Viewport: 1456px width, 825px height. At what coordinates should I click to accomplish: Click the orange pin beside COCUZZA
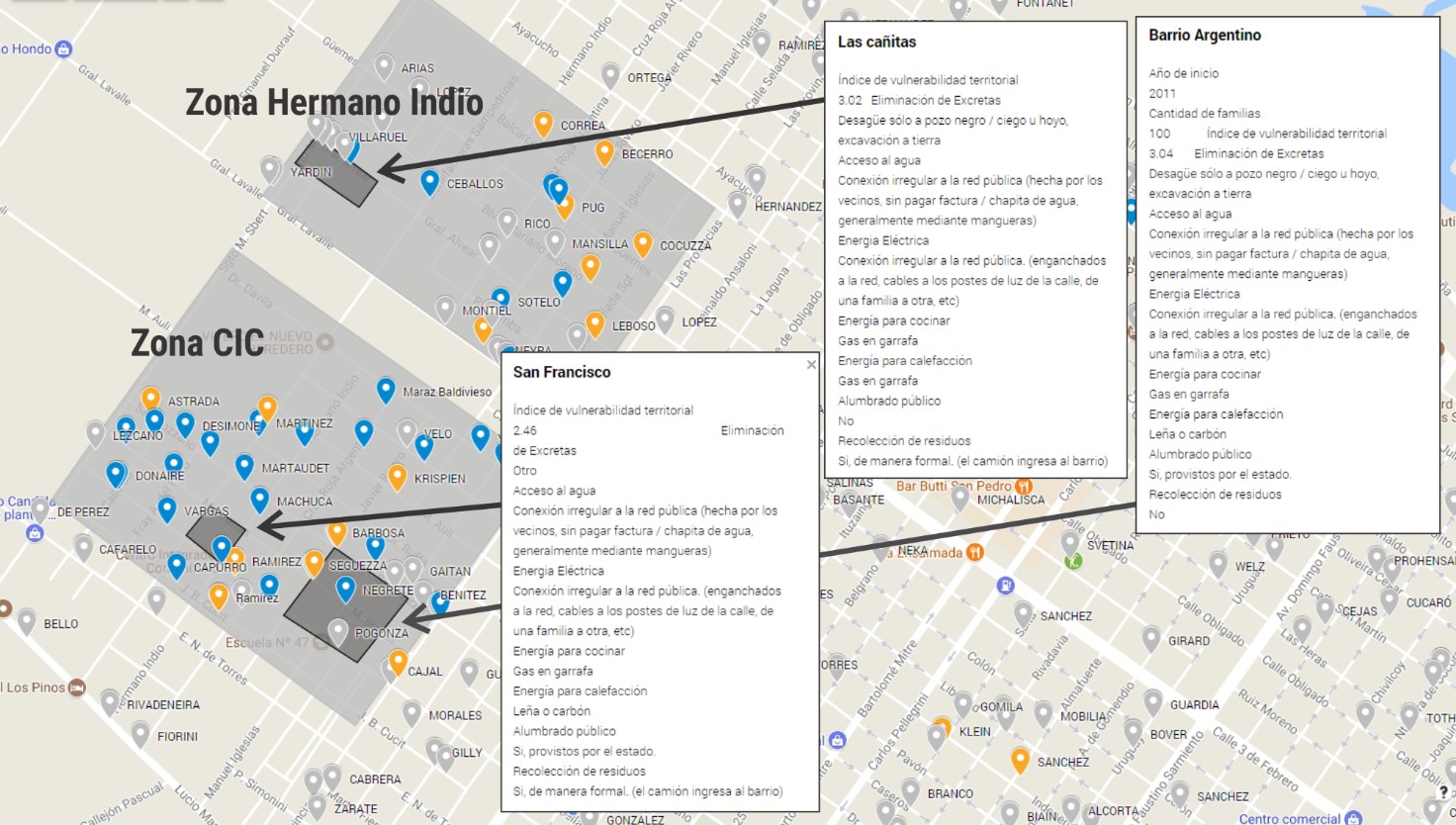(x=643, y=242)
